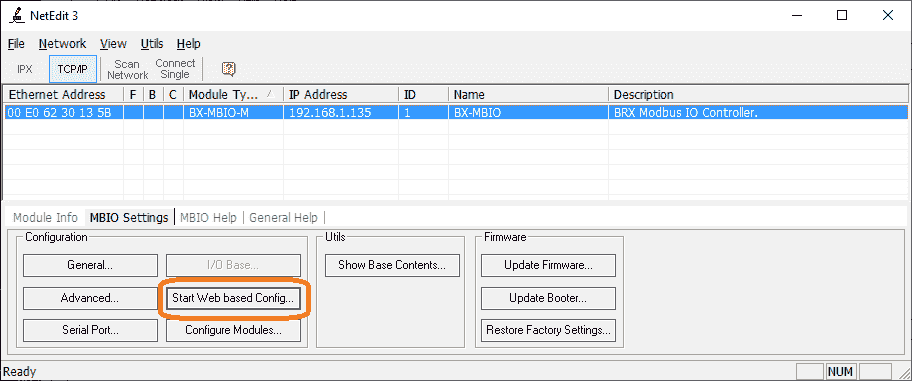Click the BX-MBIO name cell
The width and height of the screenshot is (912, 381).
click(528, 113)
